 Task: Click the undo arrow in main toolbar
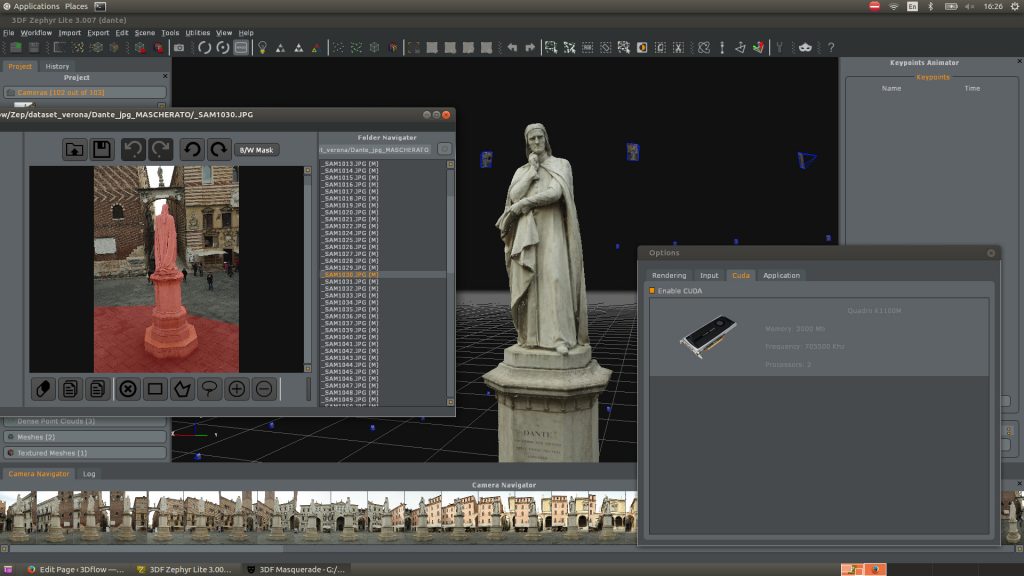[x=512, y=48]
